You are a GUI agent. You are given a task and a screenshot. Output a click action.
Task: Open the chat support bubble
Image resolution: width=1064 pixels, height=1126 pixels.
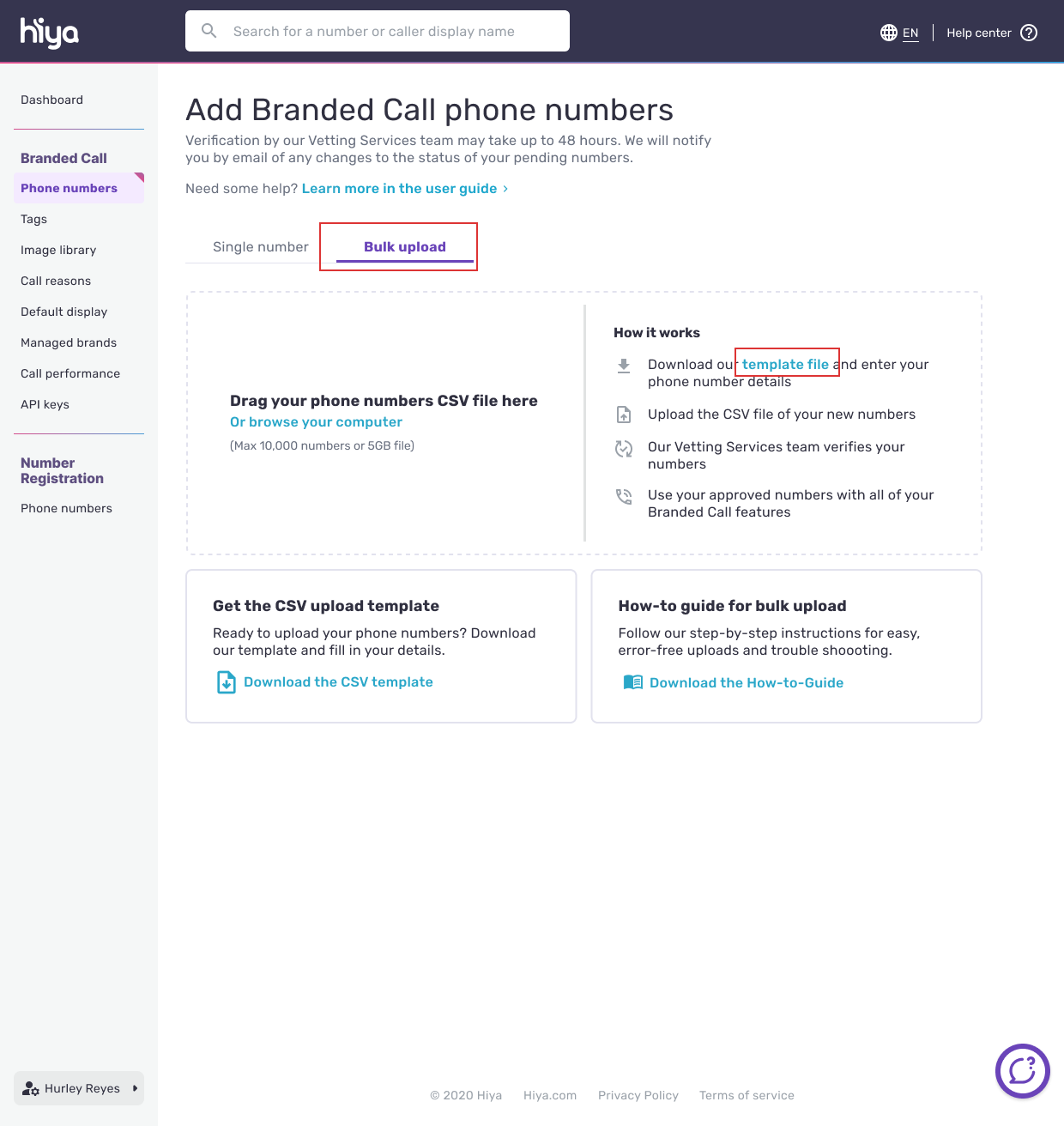click(x=1022, y=1070)
